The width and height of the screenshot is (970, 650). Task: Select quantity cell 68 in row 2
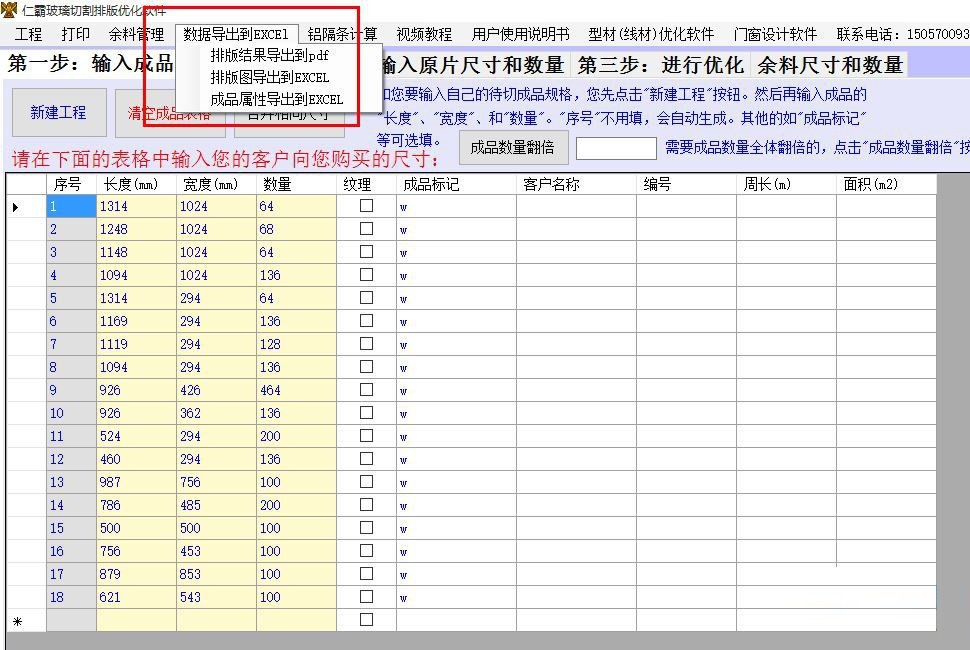(296, 229)
